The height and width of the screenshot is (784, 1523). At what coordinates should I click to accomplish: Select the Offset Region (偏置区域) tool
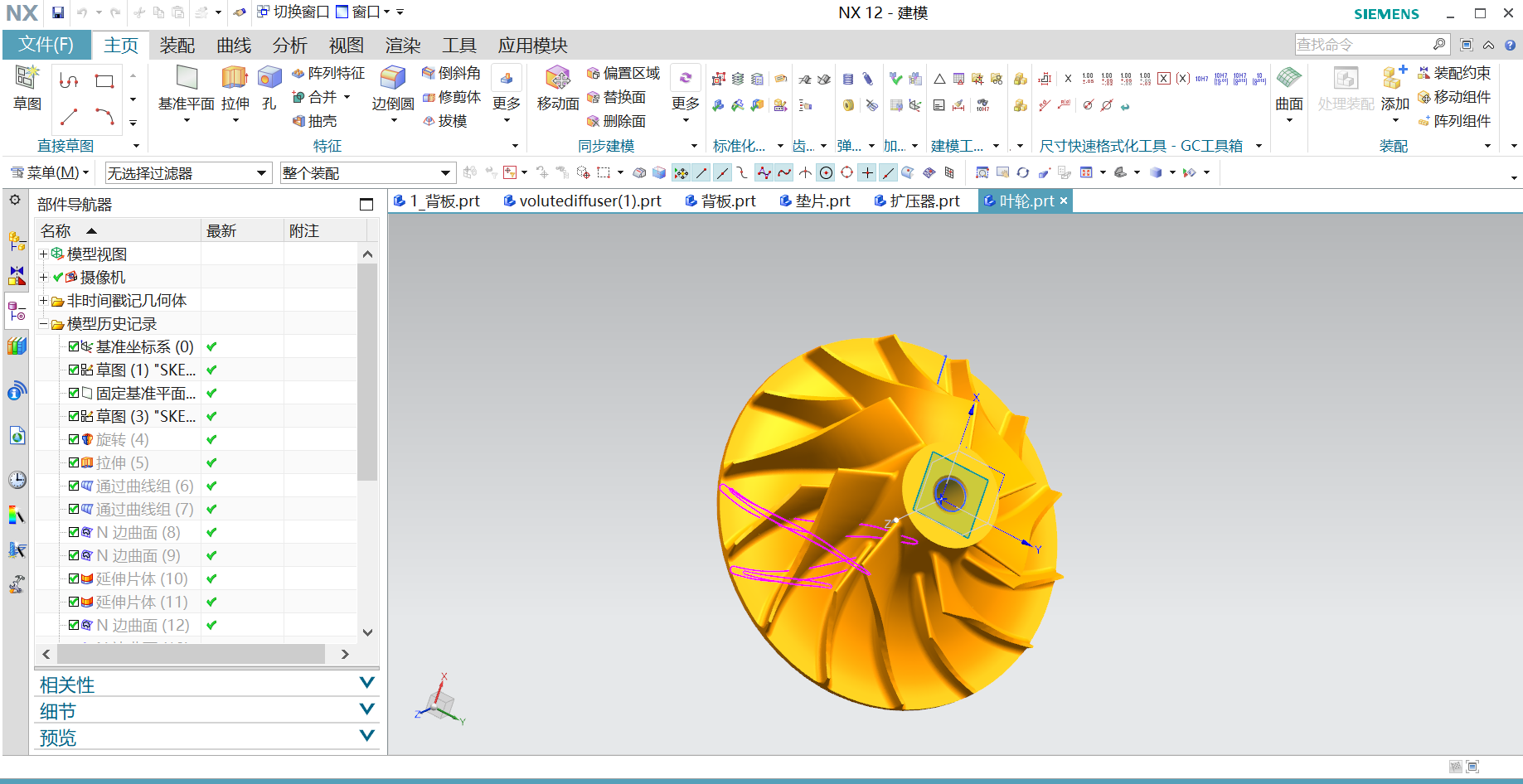[x=623, y=73]
